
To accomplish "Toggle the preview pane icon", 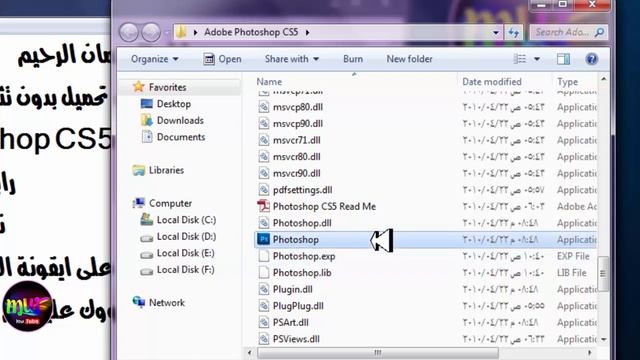I will pos(563,59).
